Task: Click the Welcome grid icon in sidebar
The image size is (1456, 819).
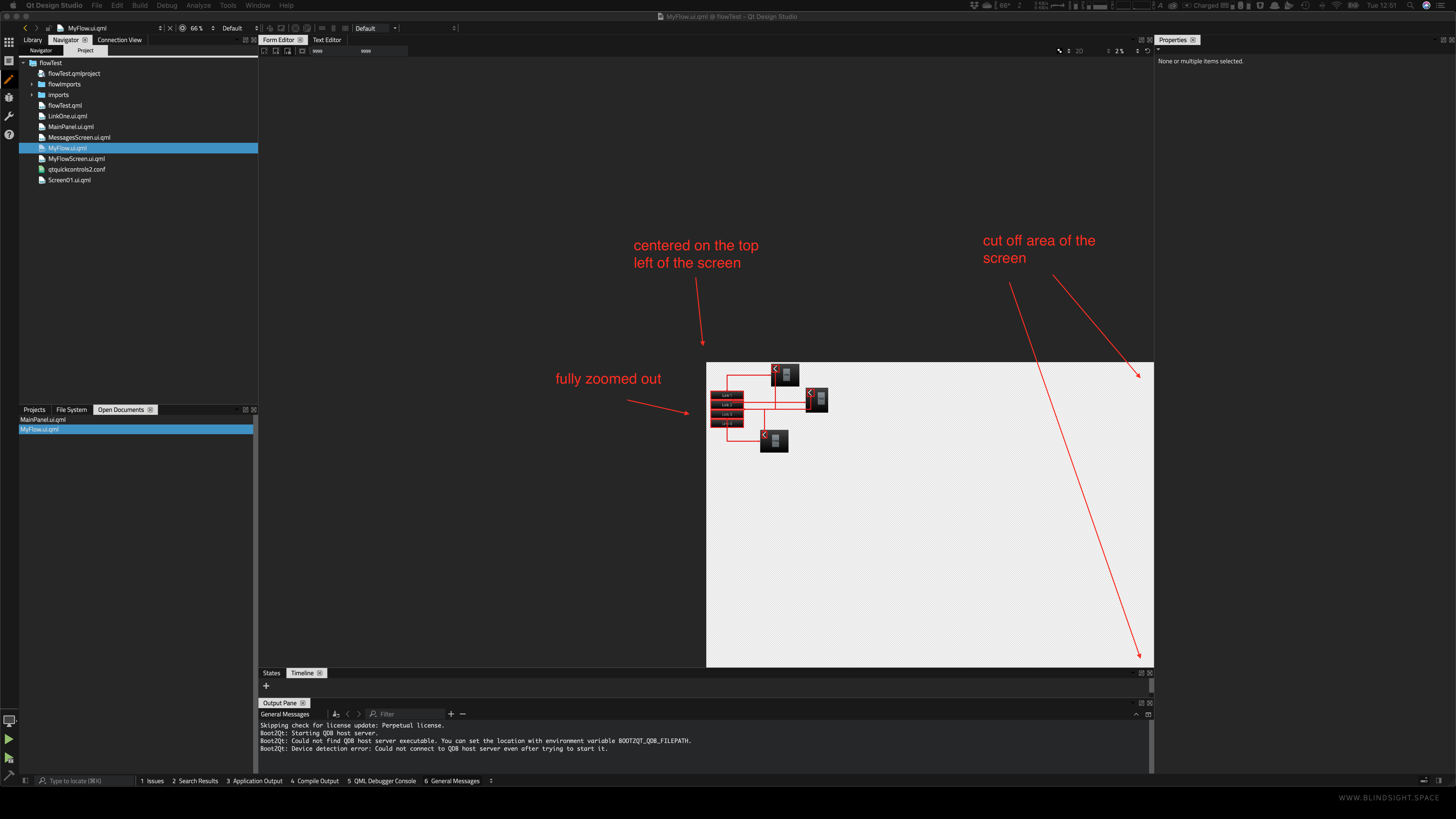Action: click(8, 42)
